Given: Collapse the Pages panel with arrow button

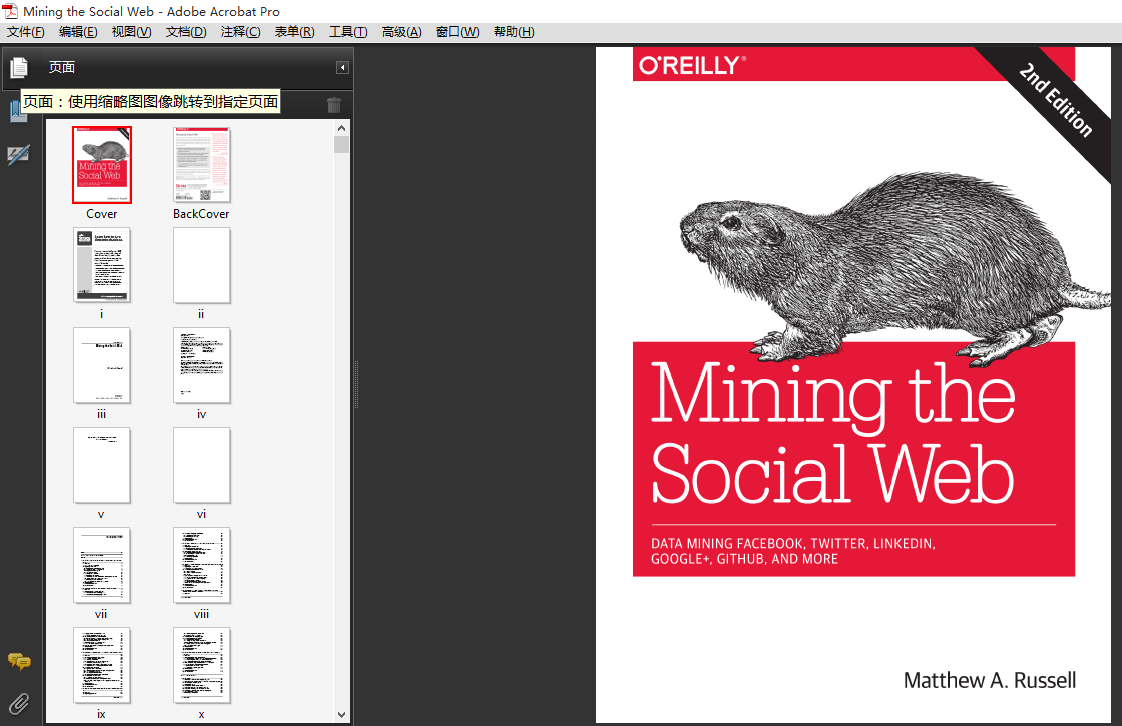Looking at the screenshot, I should [x=342, y=67].
